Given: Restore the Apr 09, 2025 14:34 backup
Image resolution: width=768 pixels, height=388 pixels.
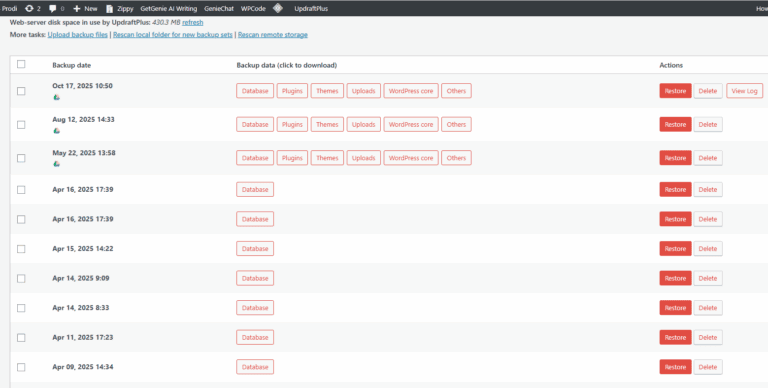Looking at the screenshot, I should tap(675, 367).
